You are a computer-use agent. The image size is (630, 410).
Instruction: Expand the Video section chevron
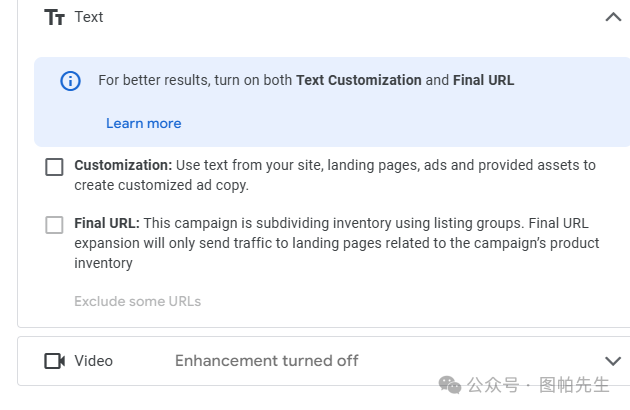click(x=613, y=361)
